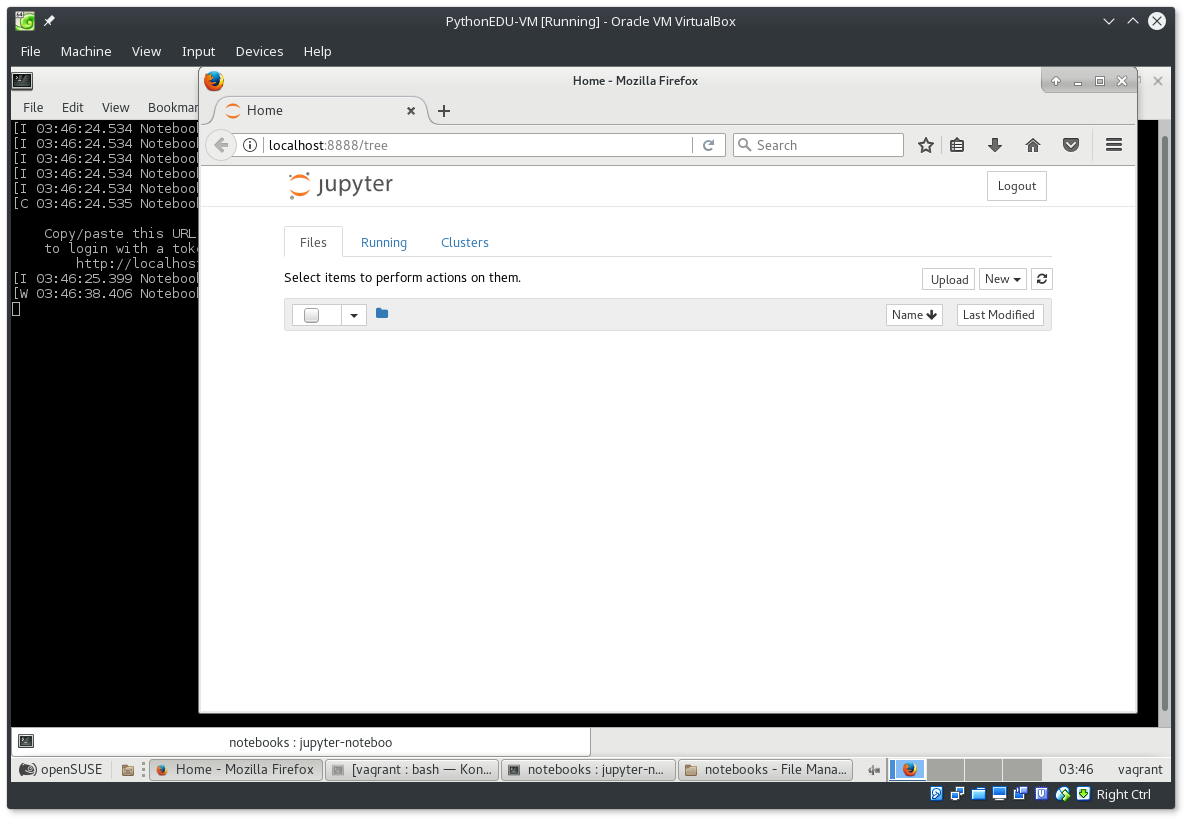1188x822 pixels.
Task: Open the New notebook dropdown
Action: click(x=1002, y=279)
